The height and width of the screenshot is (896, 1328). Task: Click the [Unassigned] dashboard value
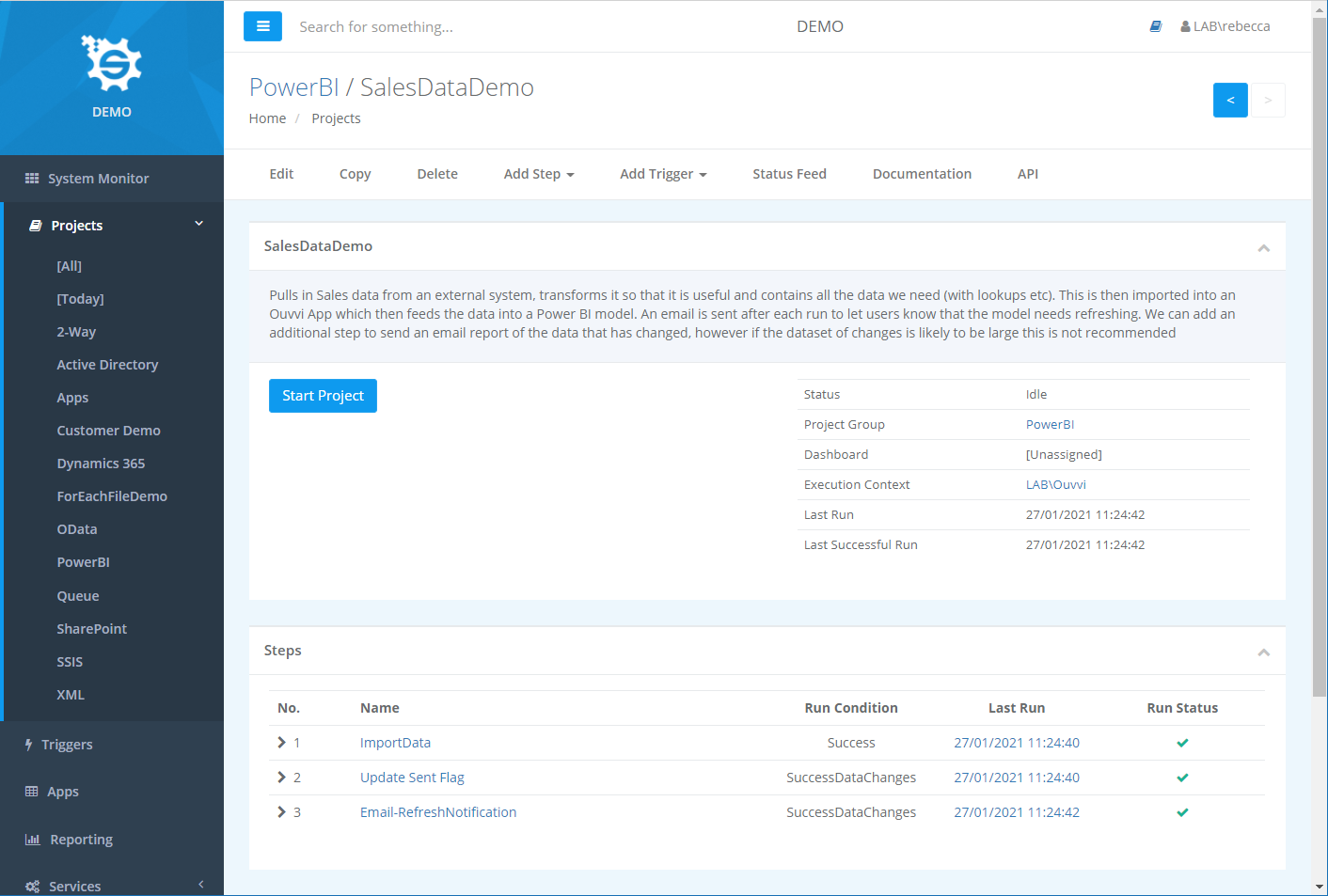1064,455
